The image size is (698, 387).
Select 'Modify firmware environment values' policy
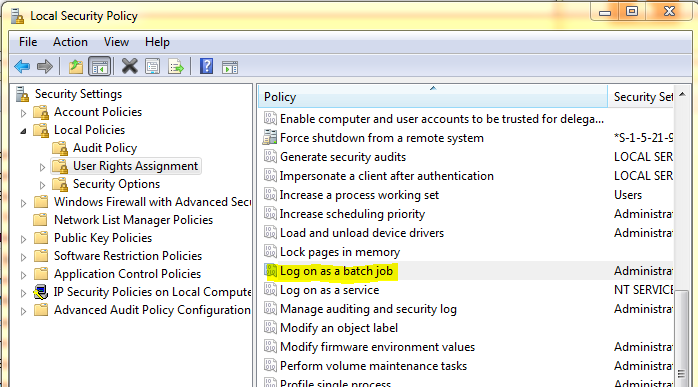click(x=377, y=347)
